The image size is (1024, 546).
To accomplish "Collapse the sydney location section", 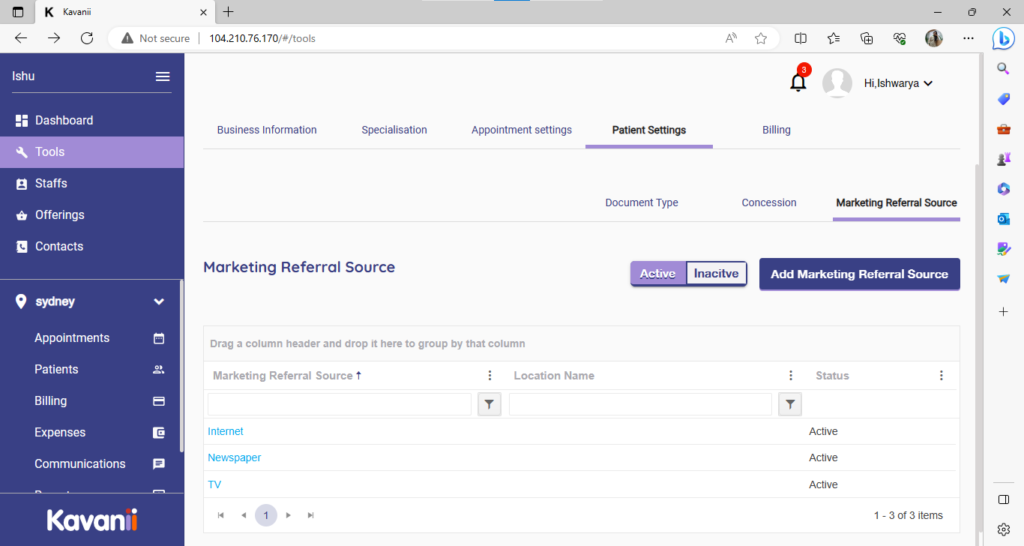I will tap(158, 301).
